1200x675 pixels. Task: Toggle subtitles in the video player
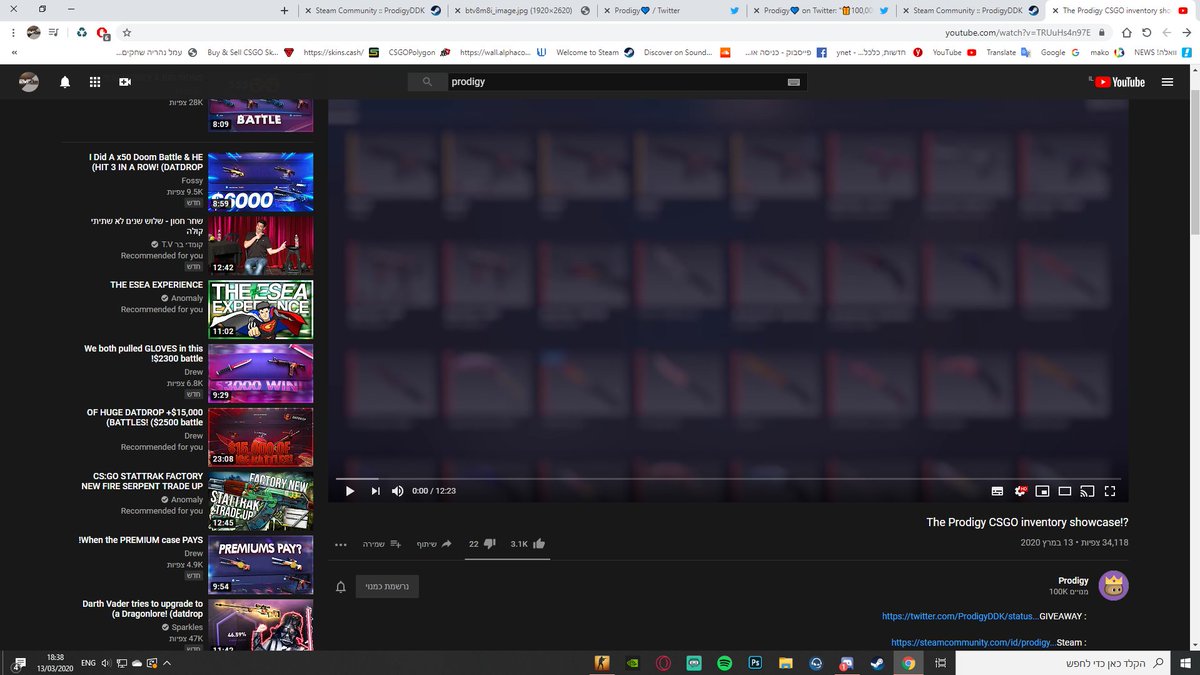pos(997,491)
